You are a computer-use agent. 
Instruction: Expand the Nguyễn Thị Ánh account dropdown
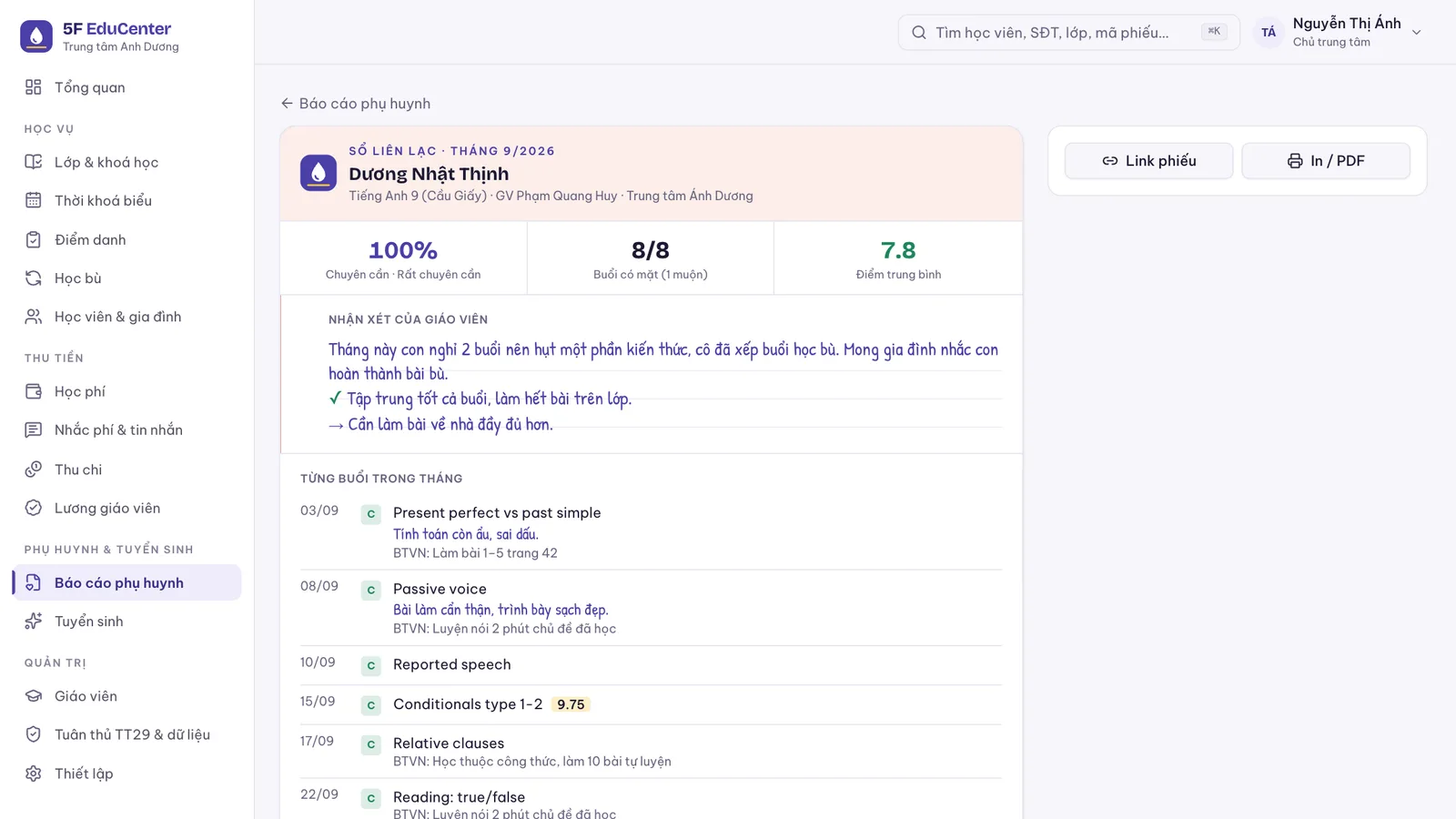(1417, 33)
